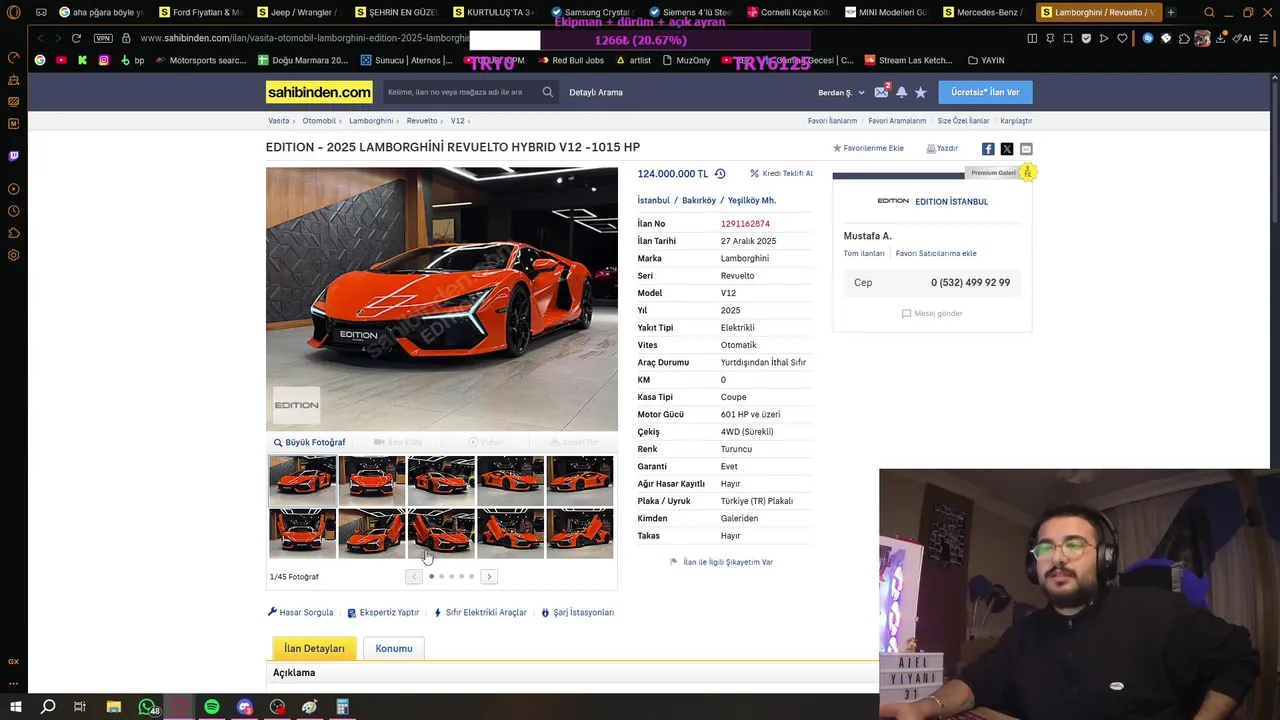Viewport: 1280px width, 720px height.
Task: Click the EDITION İSTANBUL store name
Action: click(951, 201)
